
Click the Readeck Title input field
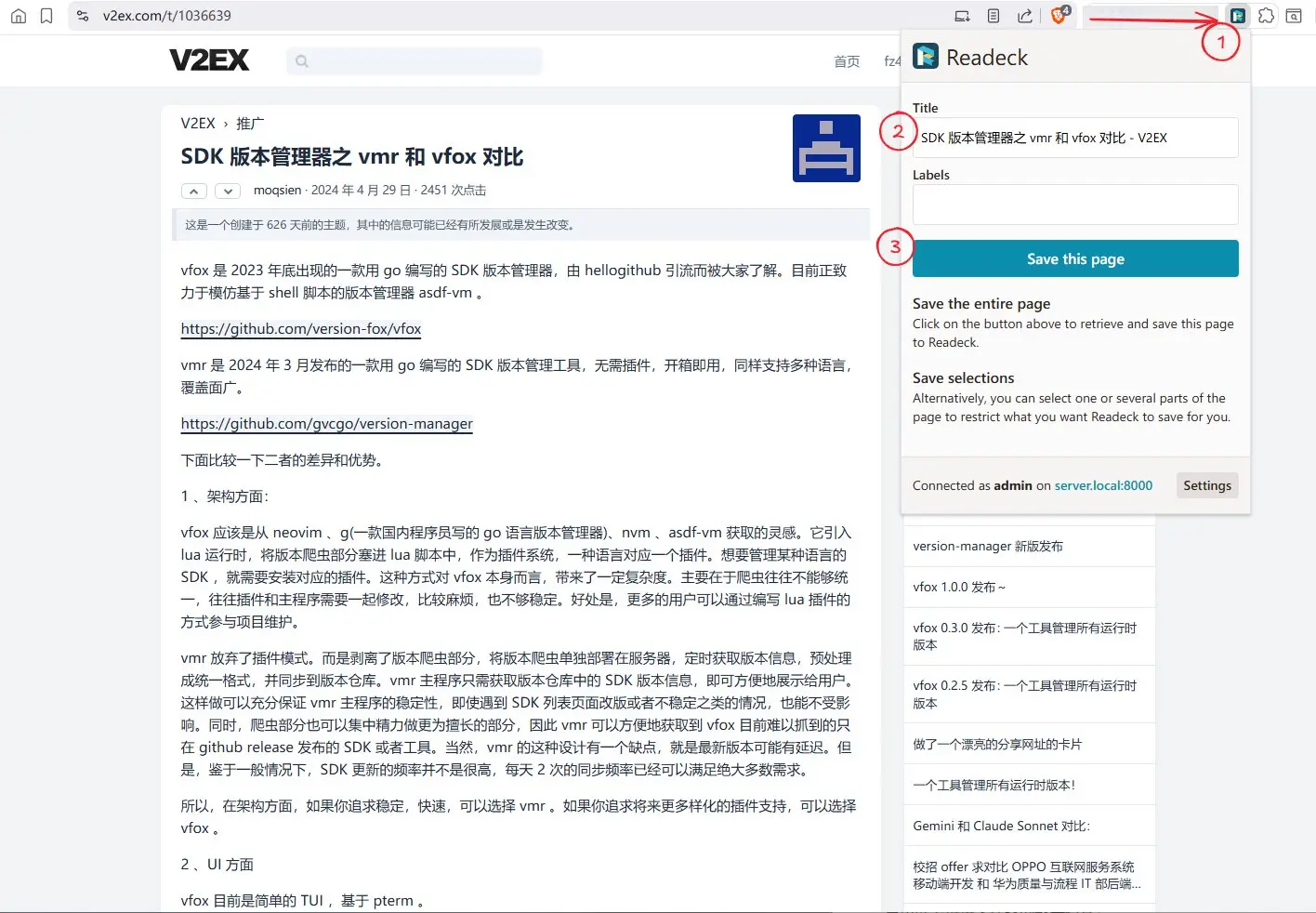pos(1074,138)
